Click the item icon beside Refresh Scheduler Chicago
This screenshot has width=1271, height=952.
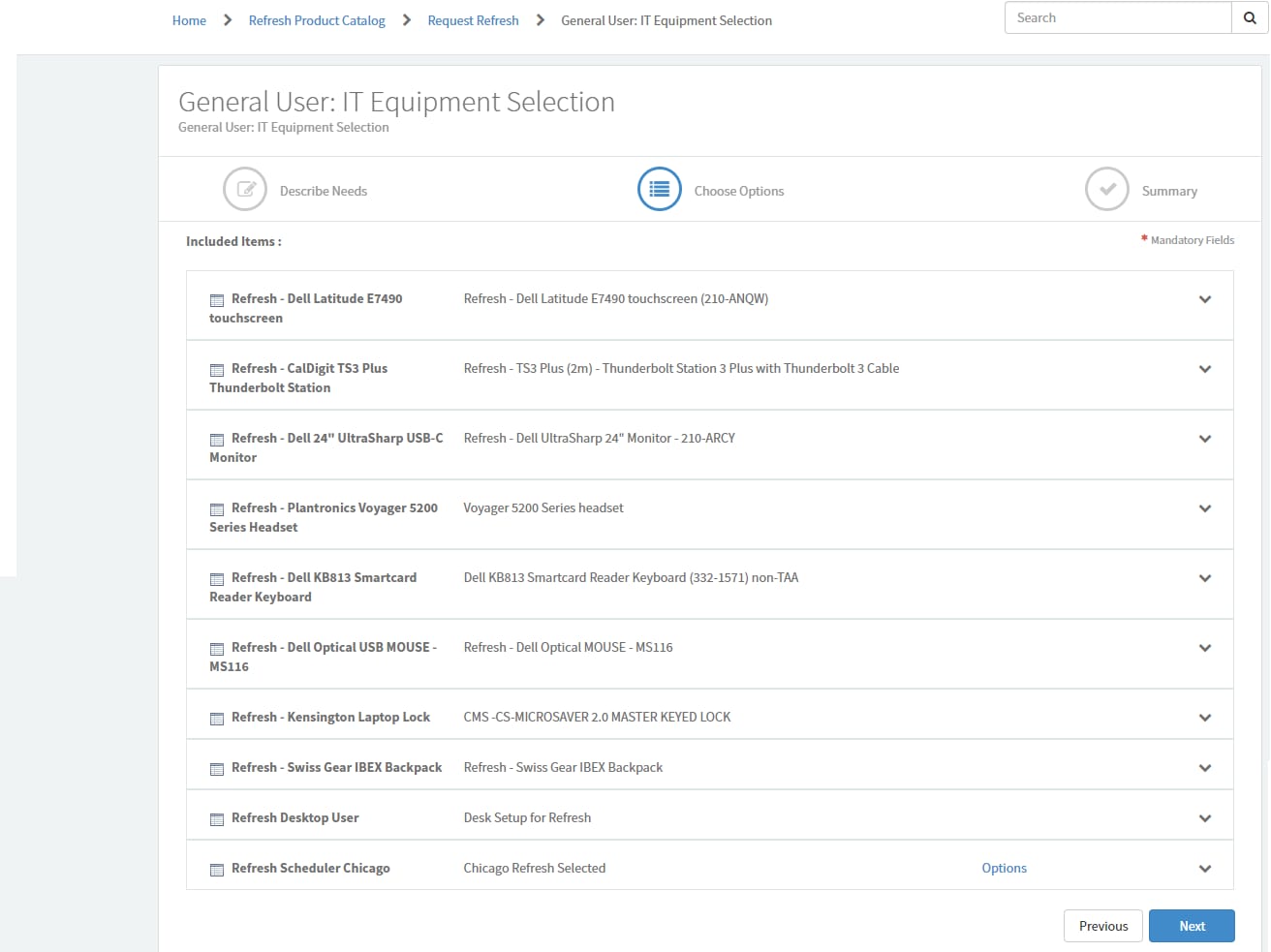(x=217, y=870)
